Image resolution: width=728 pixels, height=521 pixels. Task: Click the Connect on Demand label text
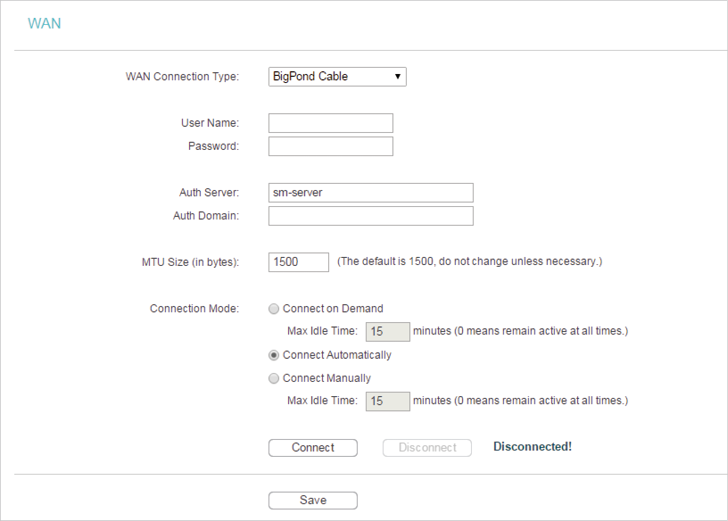click(333, 309)
